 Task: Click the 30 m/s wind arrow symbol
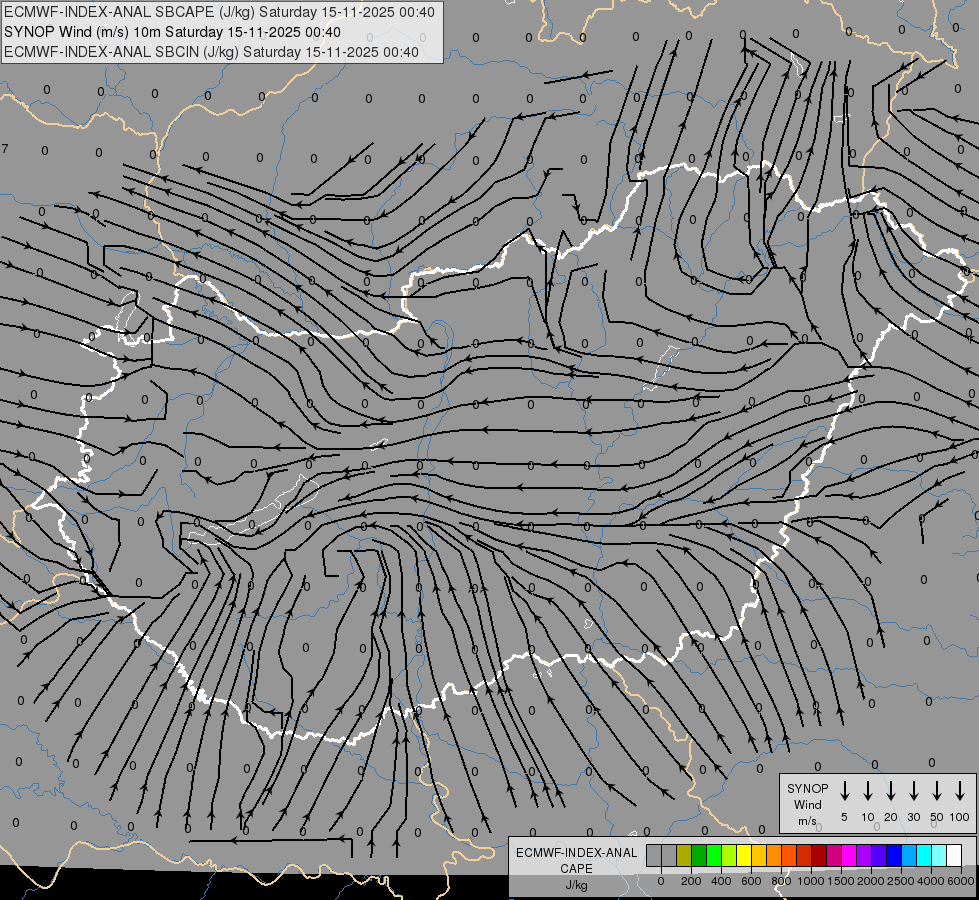click(x=913, y=791)
